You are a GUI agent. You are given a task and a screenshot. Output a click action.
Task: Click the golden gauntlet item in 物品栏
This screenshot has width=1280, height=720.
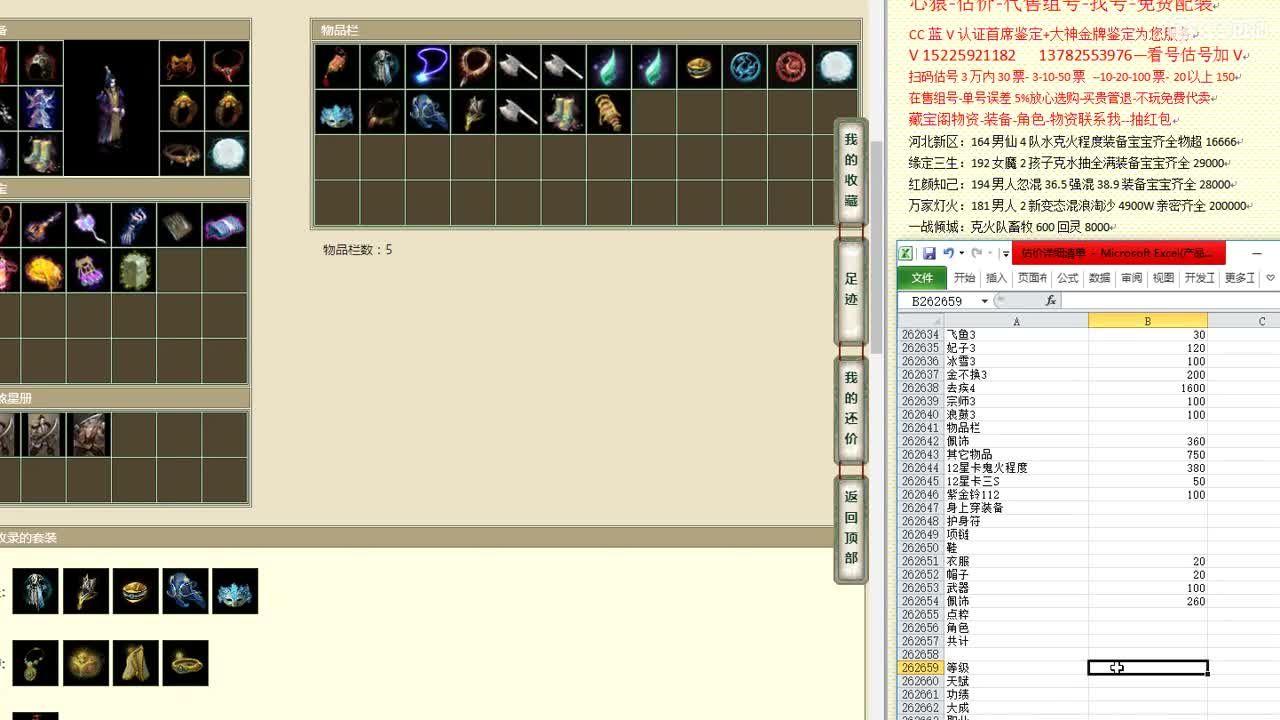point(609,111)
